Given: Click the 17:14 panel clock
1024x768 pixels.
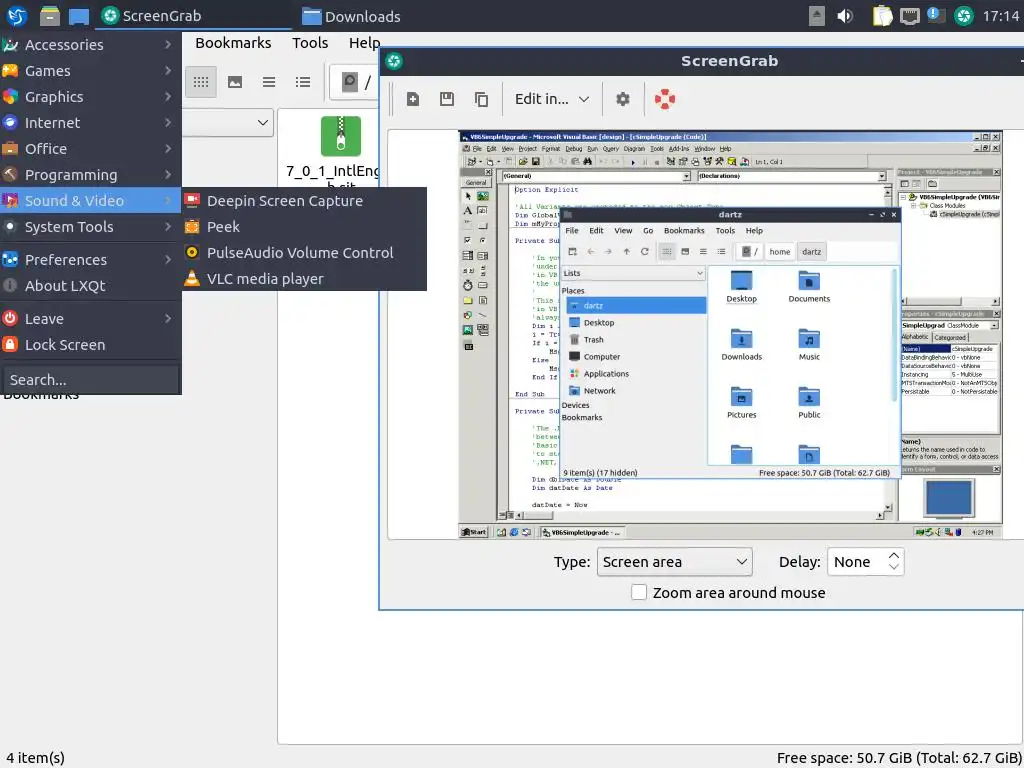Looking at the screenshot, I should click(1001, 16).
